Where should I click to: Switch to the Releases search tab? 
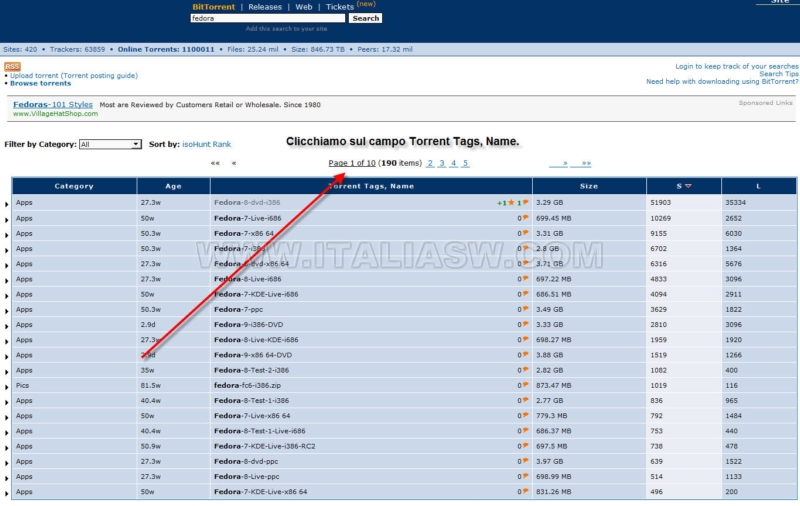point(265,7)
